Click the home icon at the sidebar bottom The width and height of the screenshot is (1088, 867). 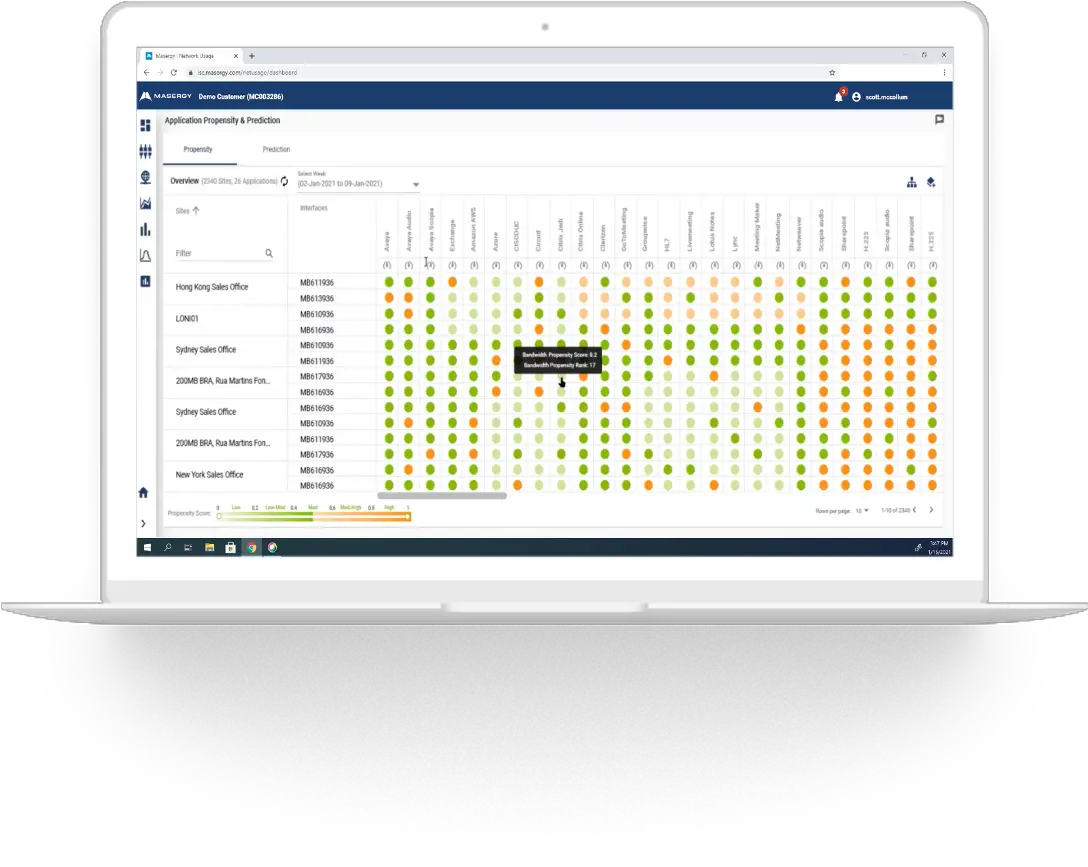click(x=144, y=492)
